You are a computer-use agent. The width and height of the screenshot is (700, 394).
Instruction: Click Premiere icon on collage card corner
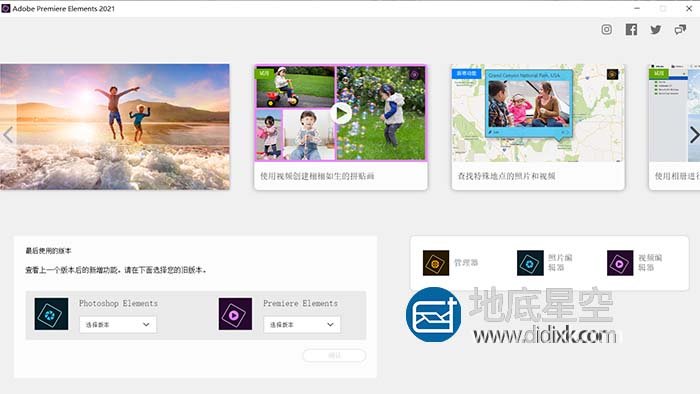tap(415, 75)
